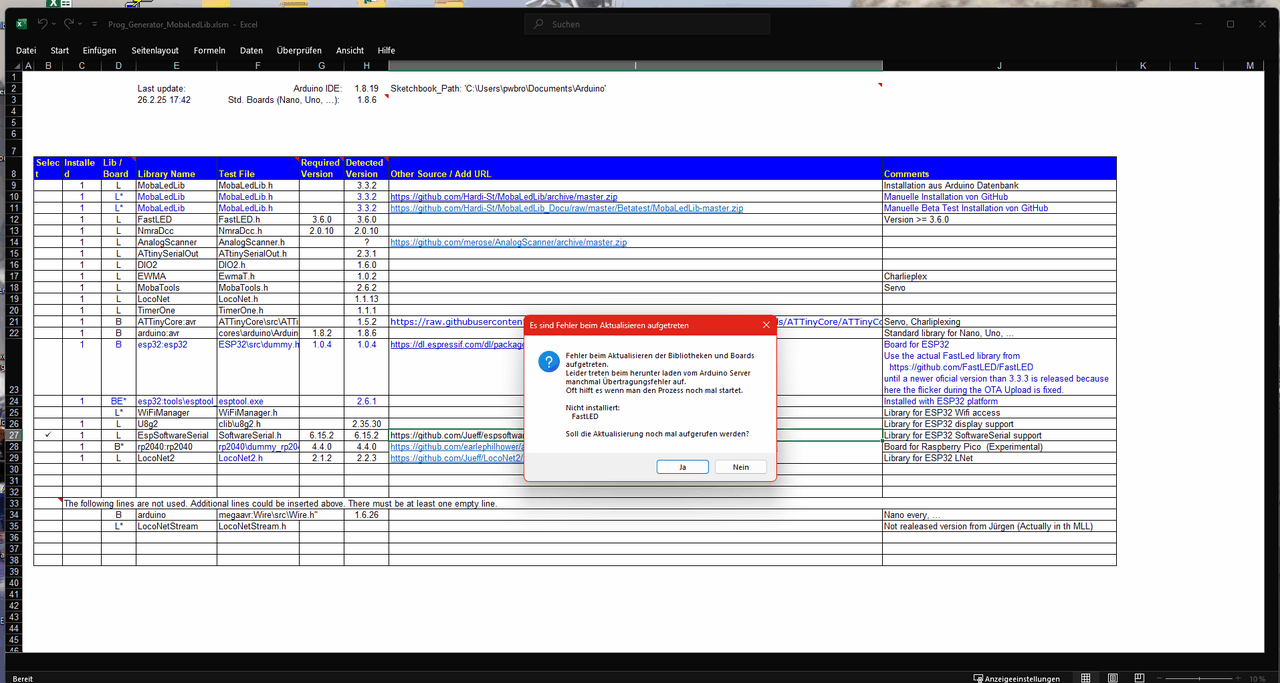Click the Redo arrow icon

click(x=69, y=23)
